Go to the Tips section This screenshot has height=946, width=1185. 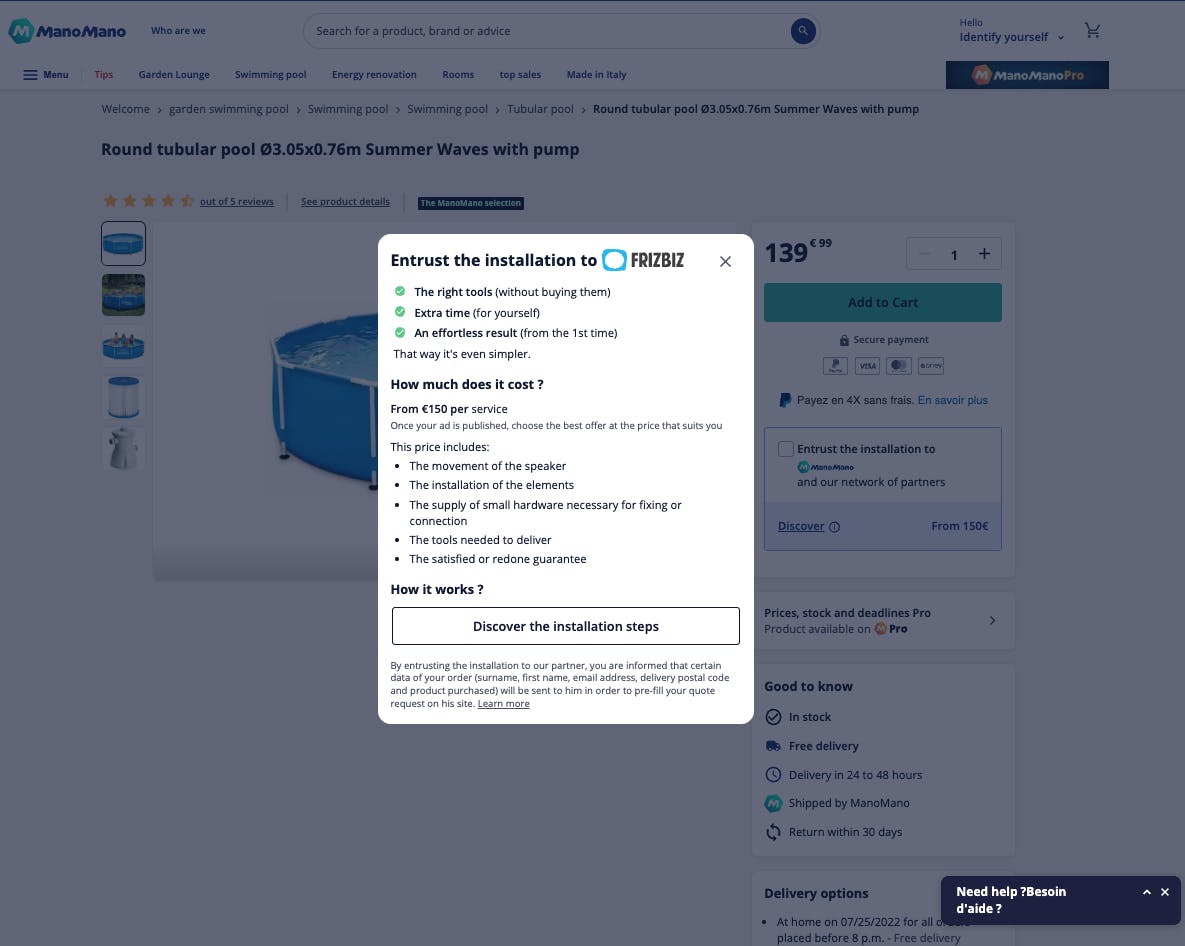coord(104,75)
